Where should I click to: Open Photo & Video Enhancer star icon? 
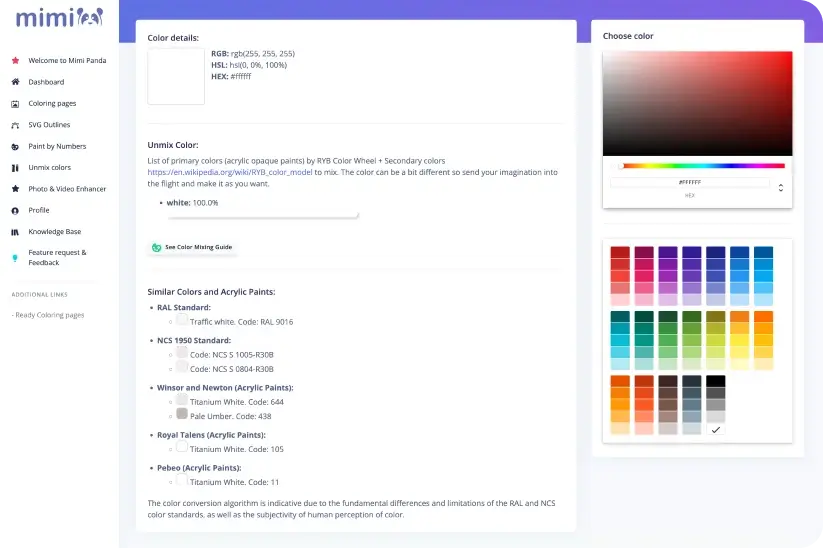[x=15, y=188]
